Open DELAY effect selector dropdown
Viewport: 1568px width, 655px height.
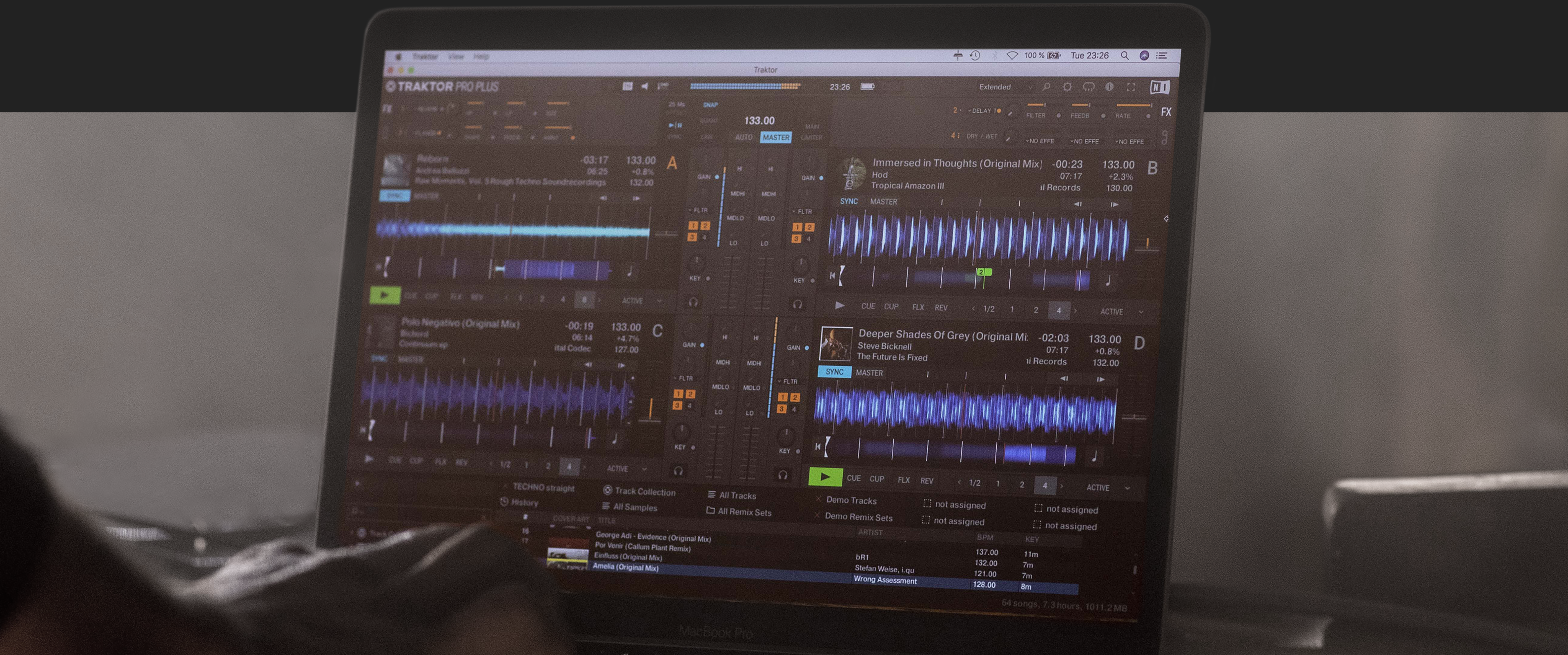984,111
